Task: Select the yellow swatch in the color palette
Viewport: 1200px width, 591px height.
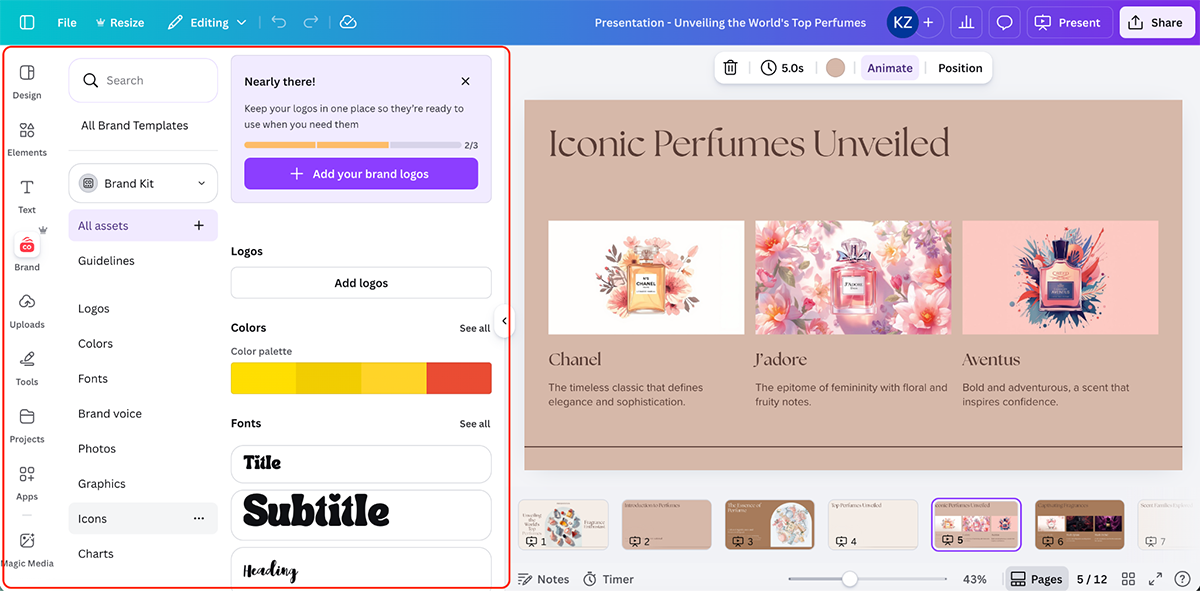Action: [262, 378]
